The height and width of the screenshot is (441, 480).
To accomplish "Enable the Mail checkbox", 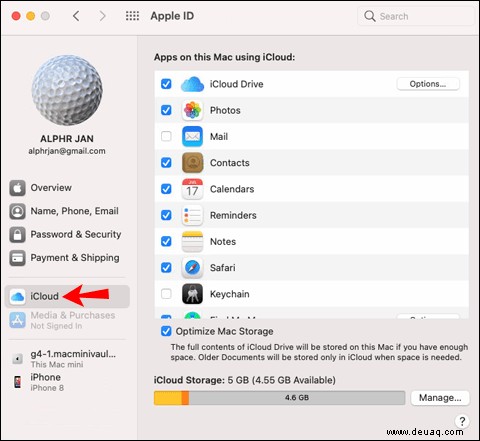I will [x=166, y=136].
